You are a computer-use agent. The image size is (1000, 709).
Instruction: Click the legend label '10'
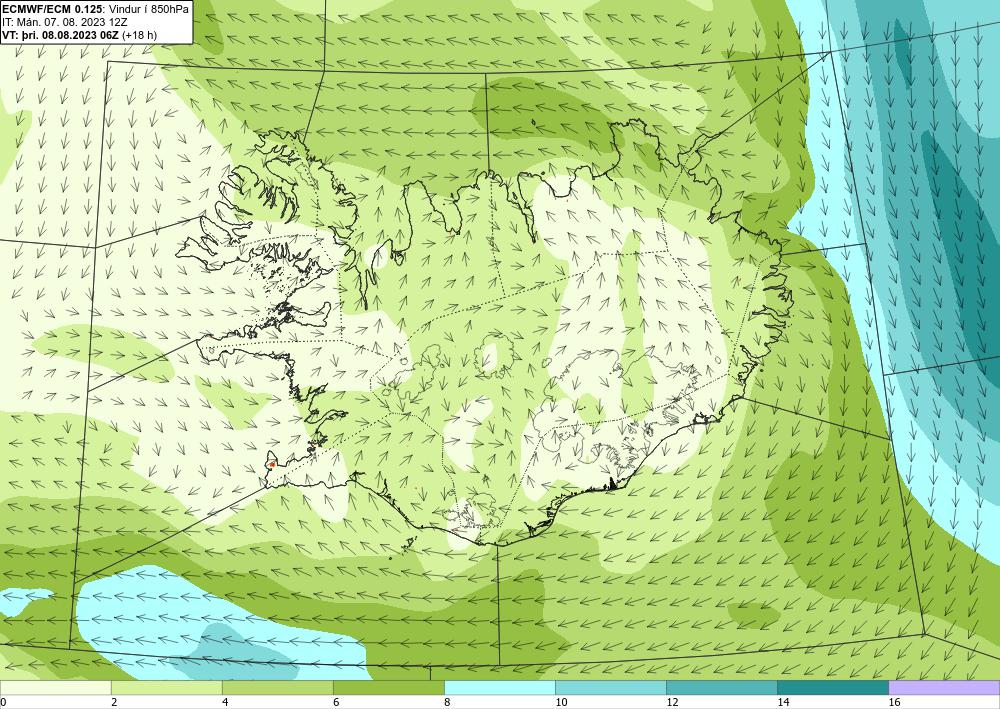click(x=561, y=702)
